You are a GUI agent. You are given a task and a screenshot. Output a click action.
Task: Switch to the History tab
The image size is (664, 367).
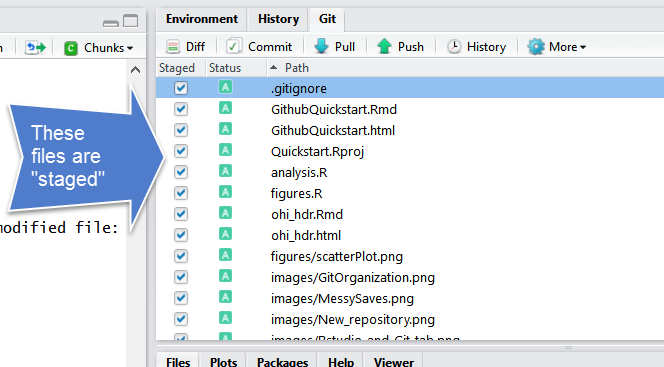point(278,19)
